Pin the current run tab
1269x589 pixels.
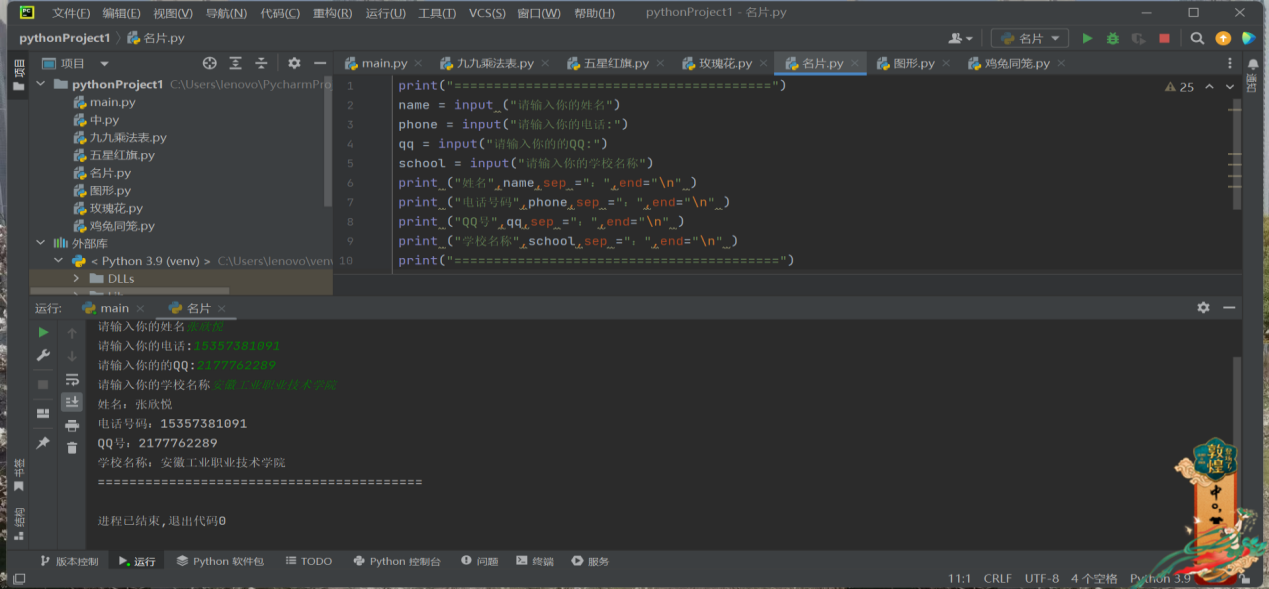pos(43,442)
